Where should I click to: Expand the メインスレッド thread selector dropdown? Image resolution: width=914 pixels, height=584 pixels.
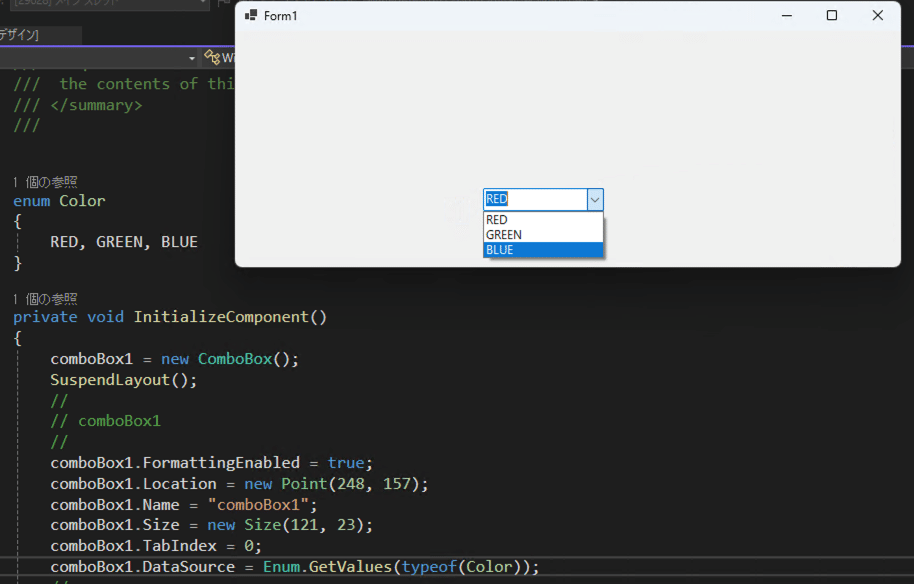pyautogui.click(x=205, y=4)
